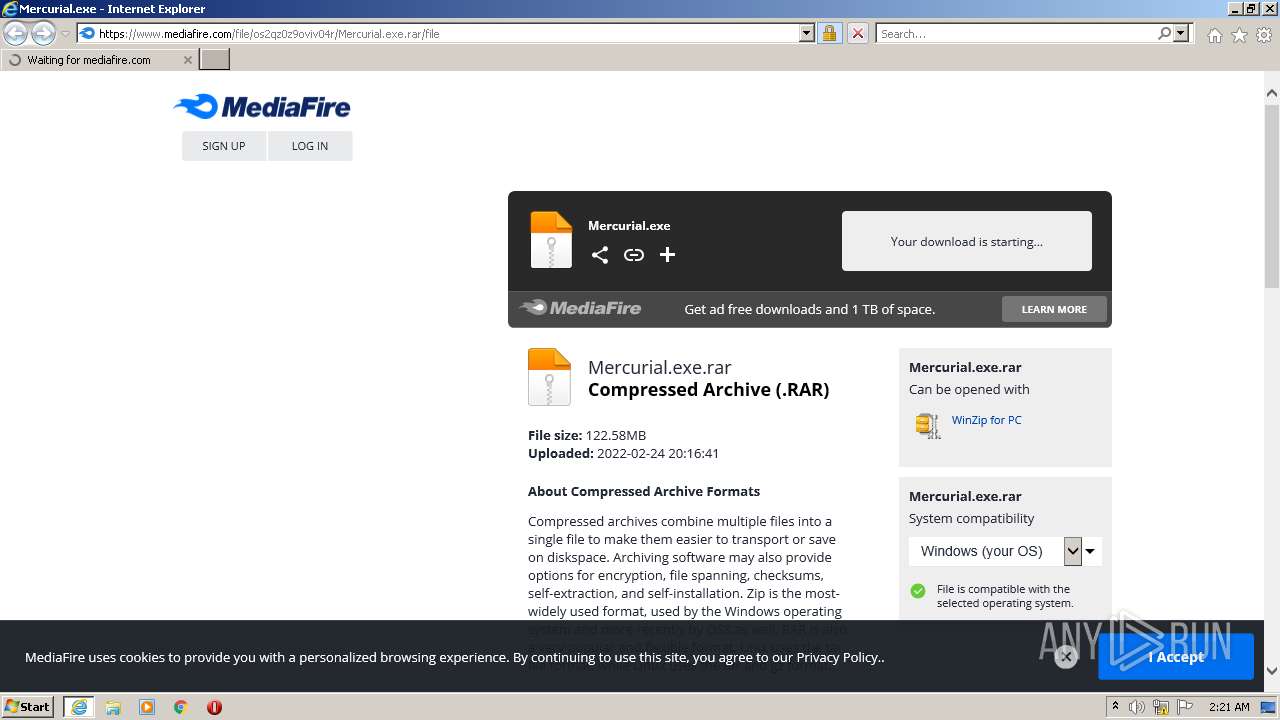Click the 'File size: 122.58MB' text
This screenshot has height=720, width=1280.
click(x=587, y=435)
